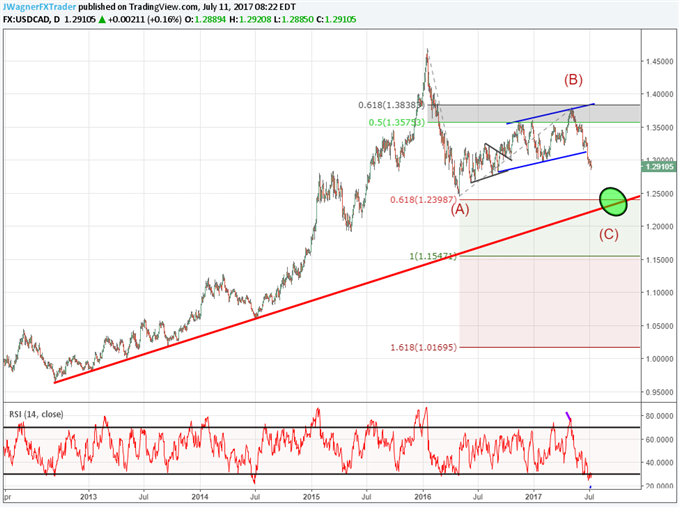
Task: Click the 1.05000 price axis label
Action: [660, 326]
